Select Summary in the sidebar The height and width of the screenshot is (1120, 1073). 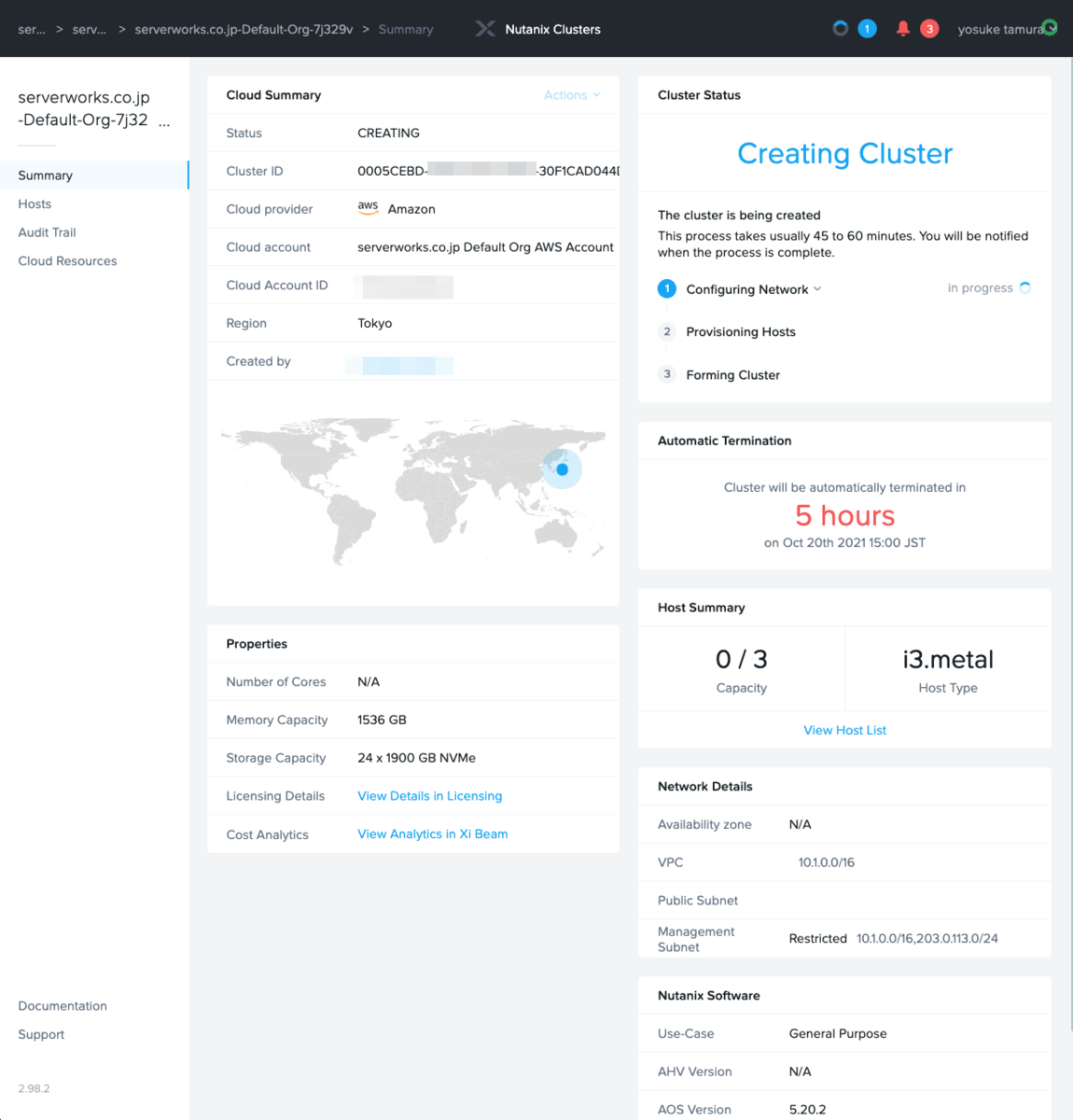[94, 175]
